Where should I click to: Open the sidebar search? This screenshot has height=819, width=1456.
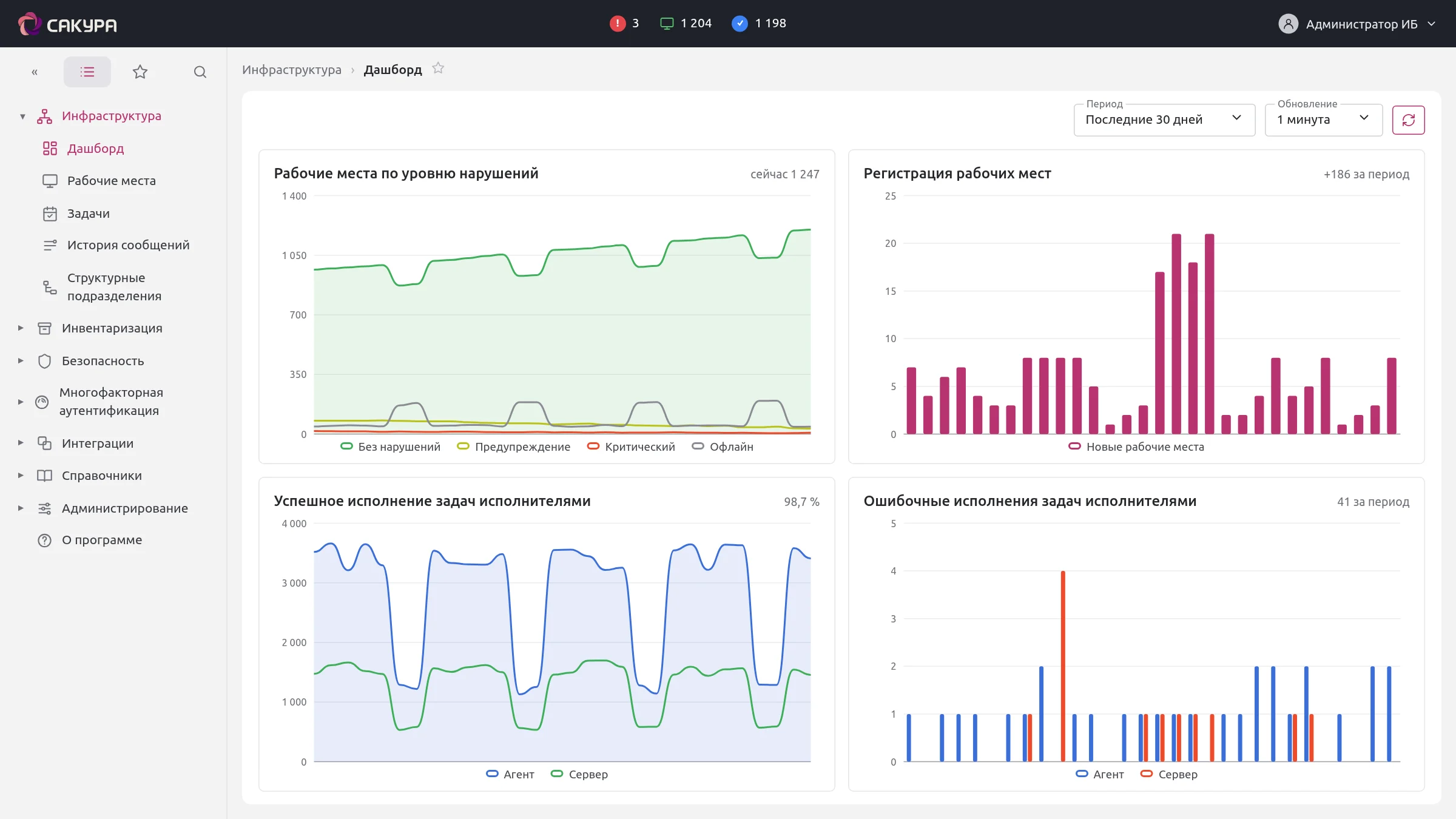click(200, 72)
